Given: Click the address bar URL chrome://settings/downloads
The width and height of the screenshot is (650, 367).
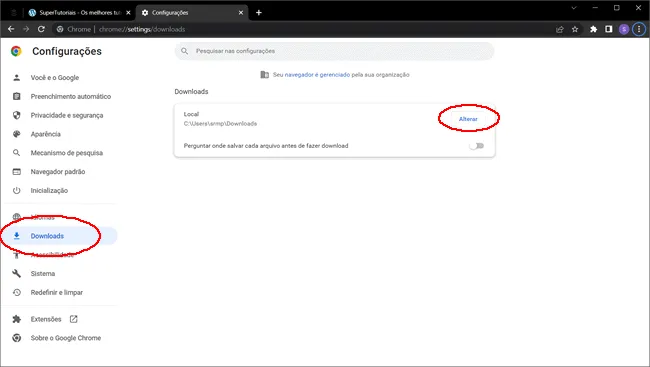Looking at the screenshot, I should pos(142,29).
